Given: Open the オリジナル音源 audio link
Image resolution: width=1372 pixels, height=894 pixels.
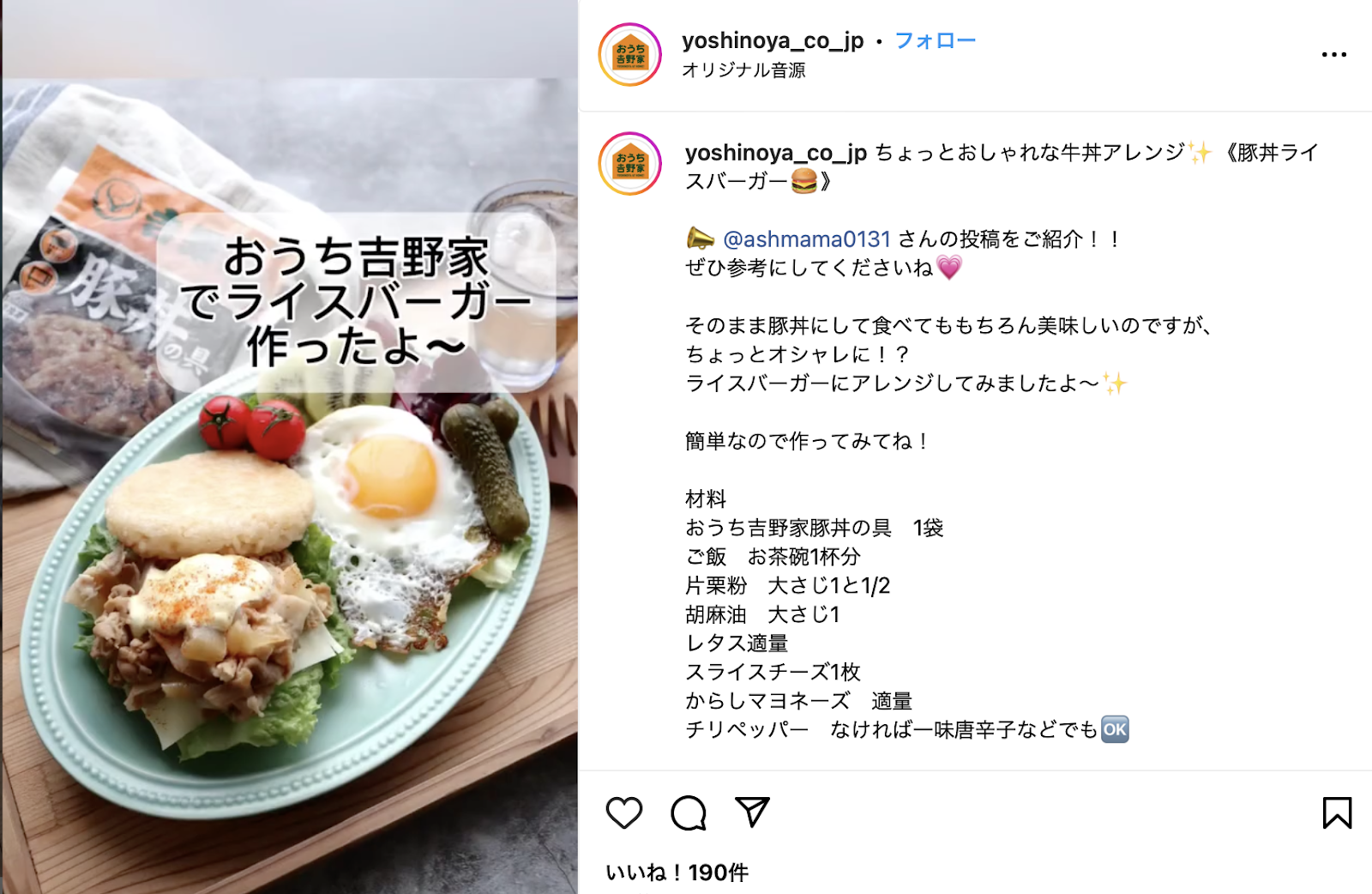Looking at the screenshot, I should pyautogui.click(x=743, y=70).
